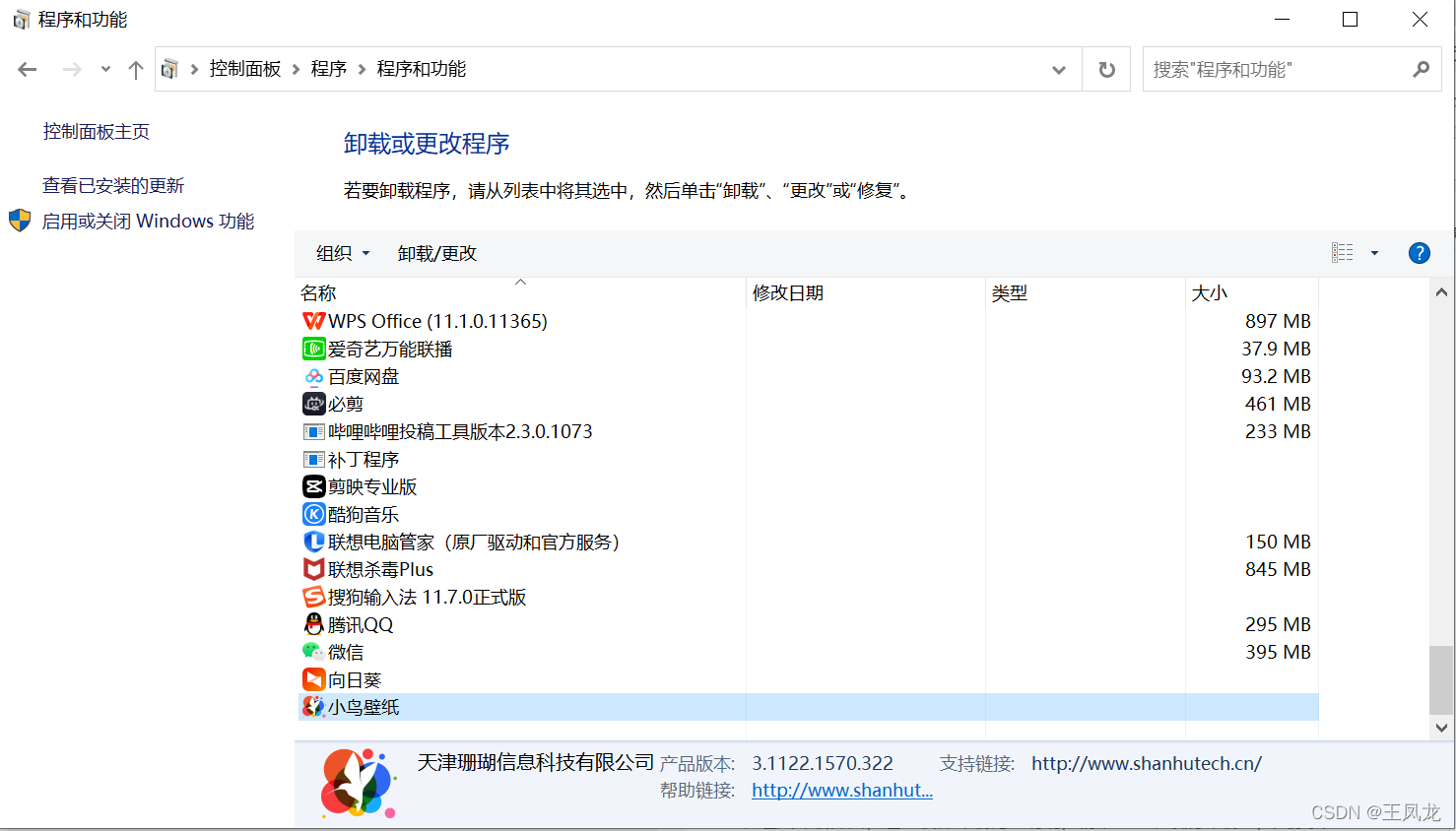
Task: Go up one level with the up arrow
Action: pos(136,69)
